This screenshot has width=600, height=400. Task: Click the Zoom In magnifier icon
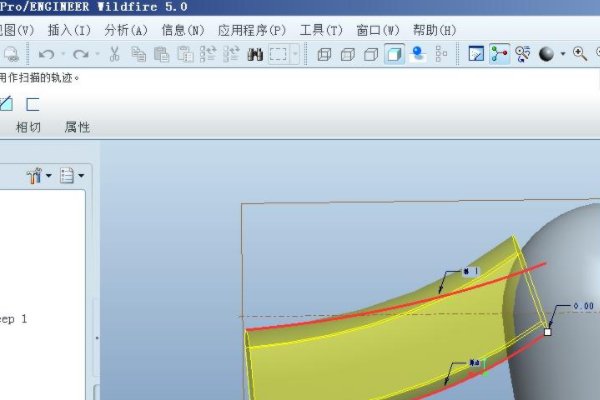click(579, 54)
